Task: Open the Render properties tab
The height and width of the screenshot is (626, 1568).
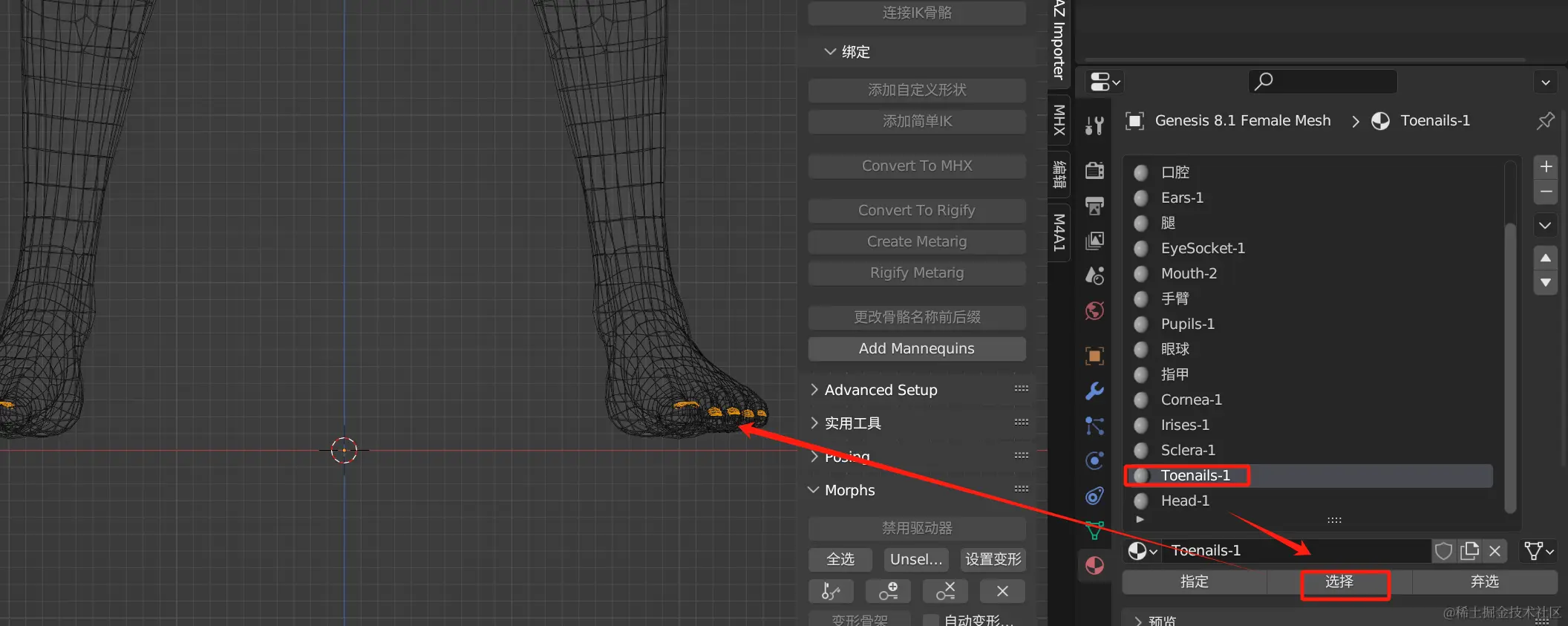Action: (x=1094, y=171)
